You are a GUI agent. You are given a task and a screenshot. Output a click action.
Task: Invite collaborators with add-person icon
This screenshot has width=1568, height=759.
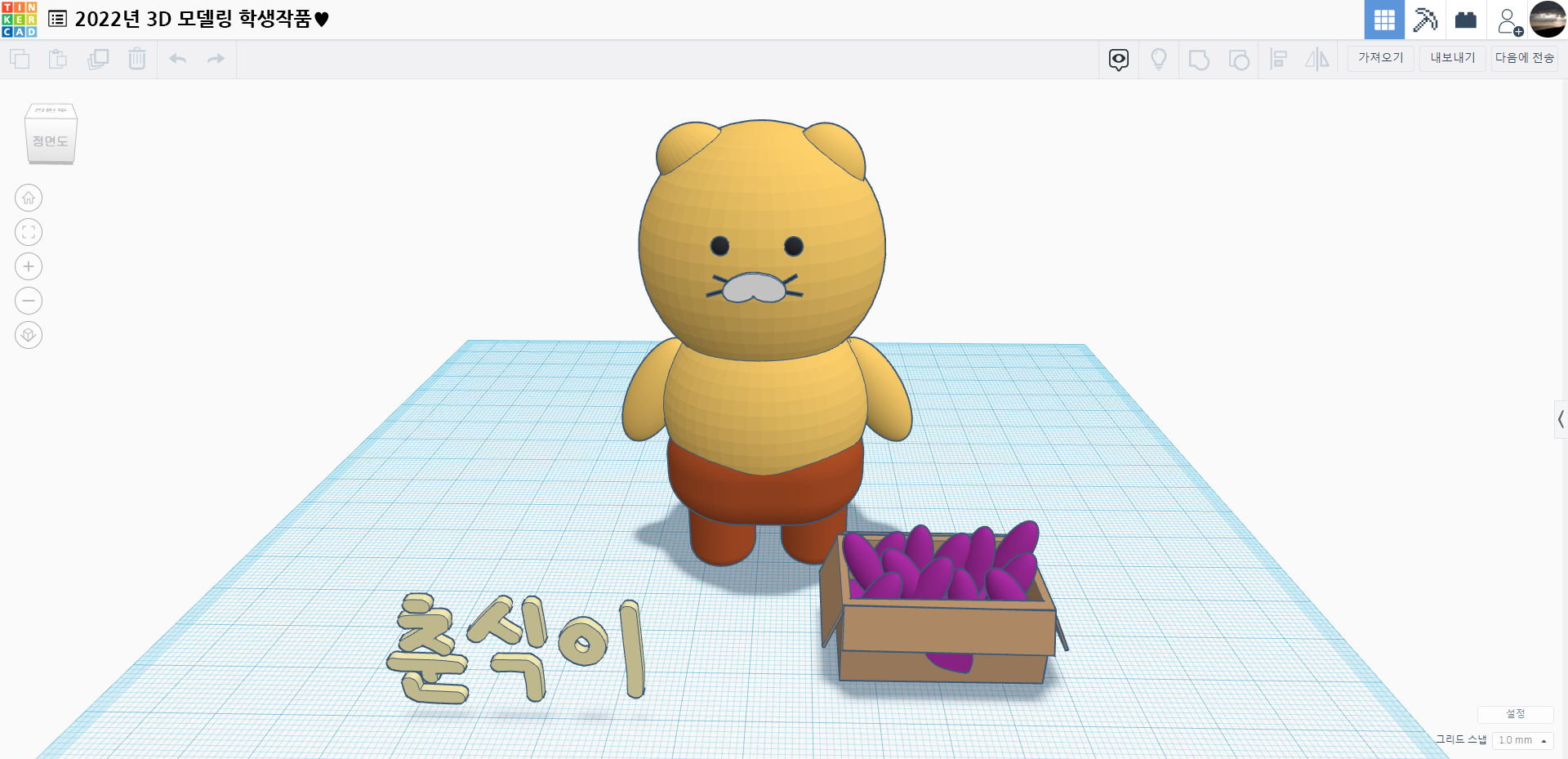[1510, 21]
